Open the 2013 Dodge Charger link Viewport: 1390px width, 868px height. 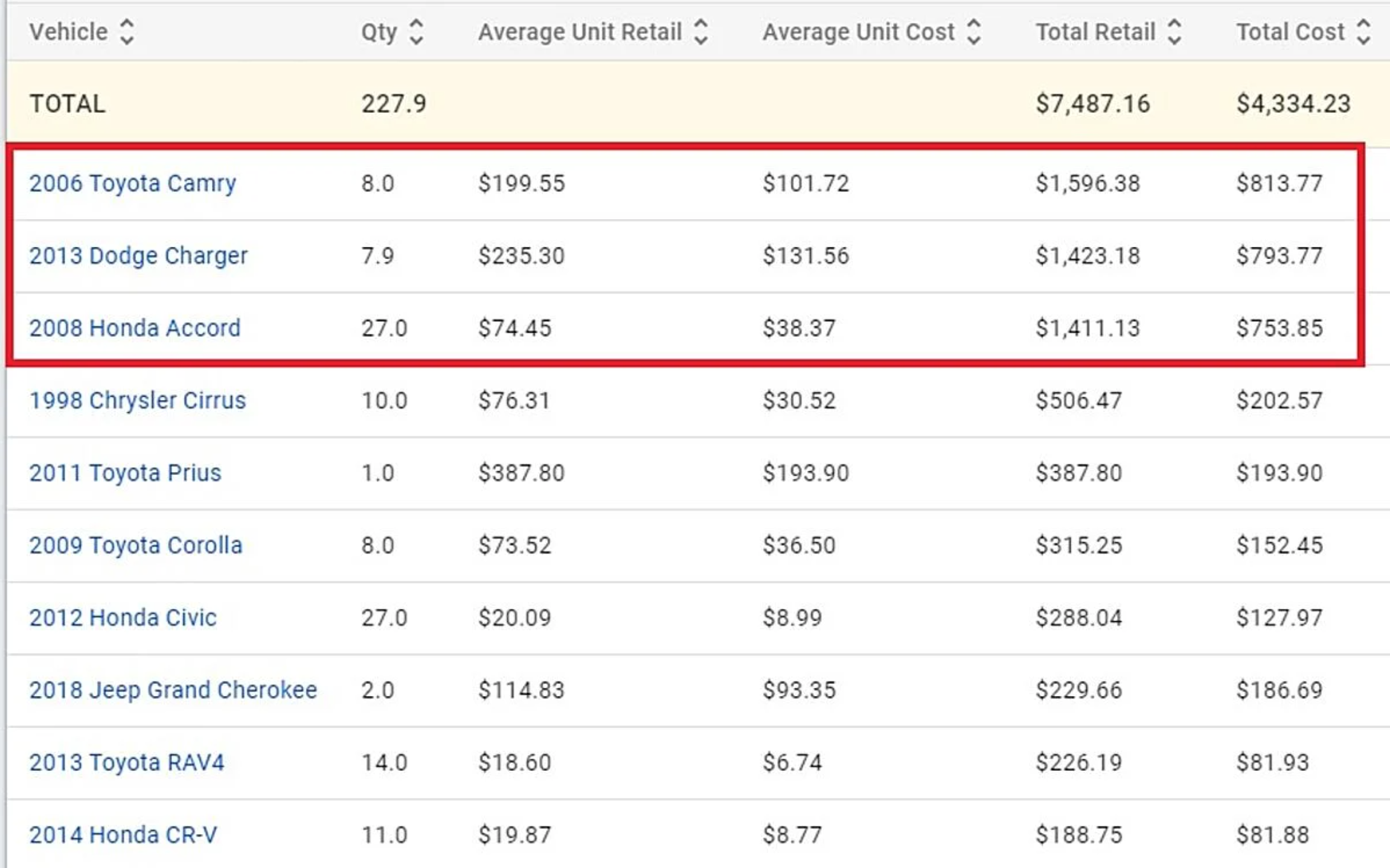pyautogui.click(x=138, y=256)
